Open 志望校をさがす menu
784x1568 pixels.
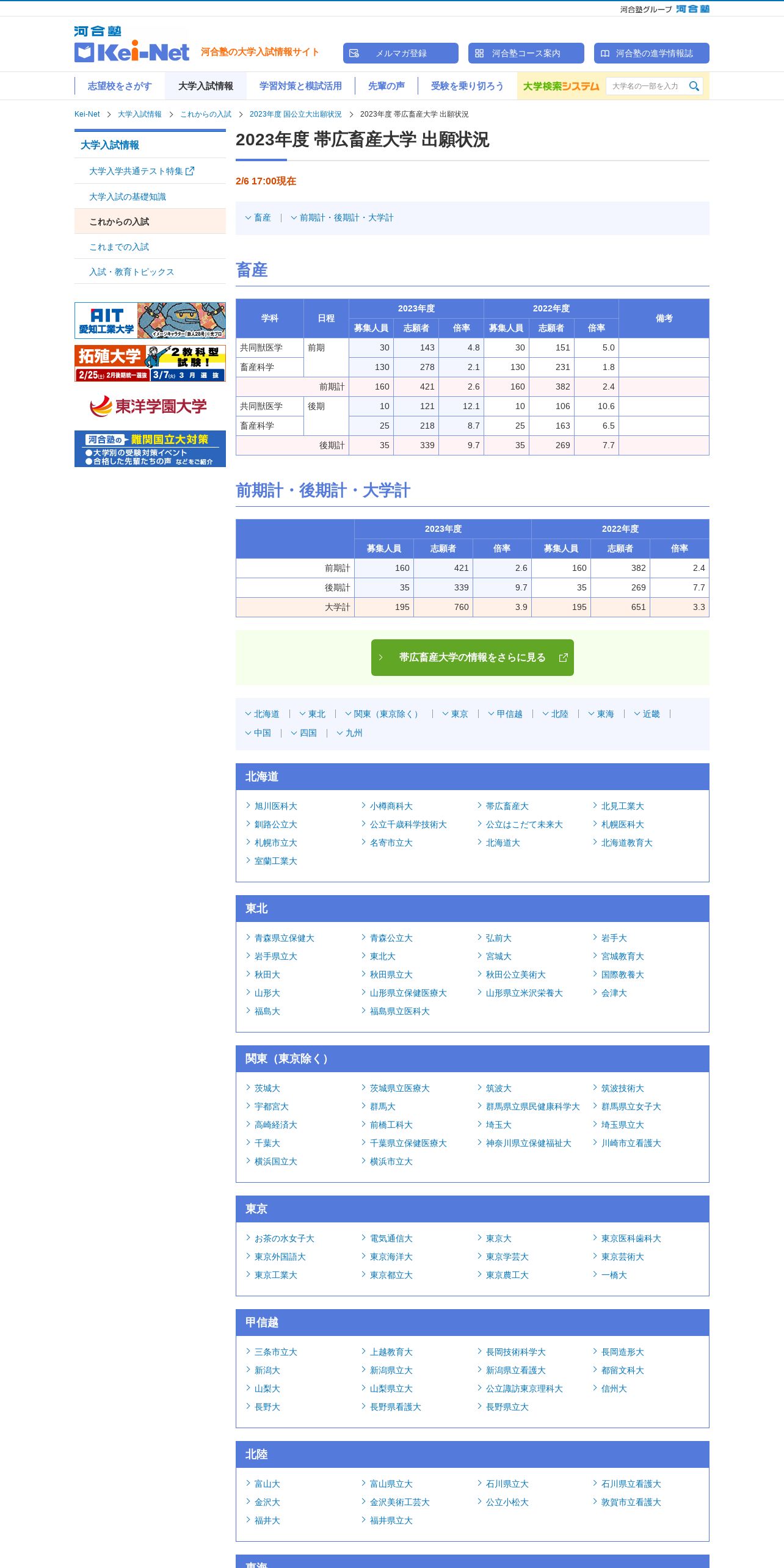[x=120, y=86]
